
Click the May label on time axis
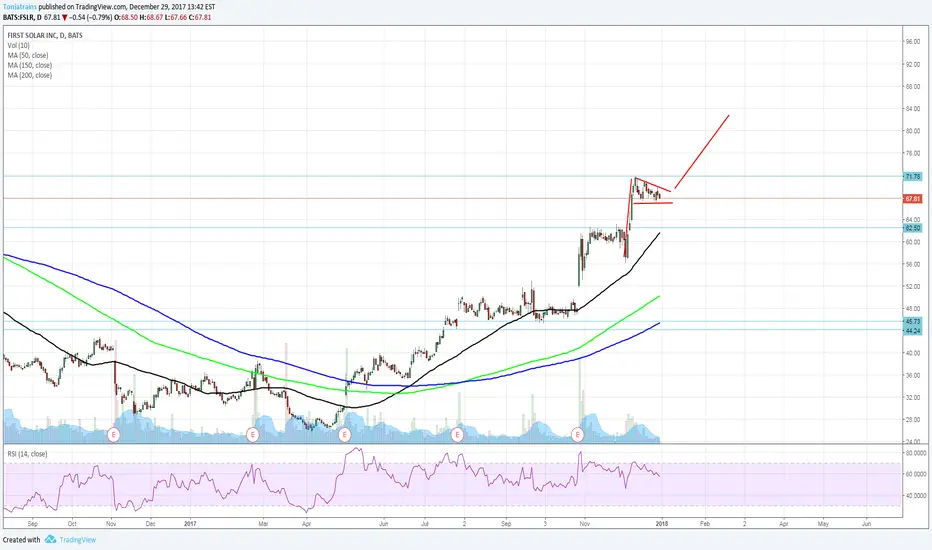[823, 524]
